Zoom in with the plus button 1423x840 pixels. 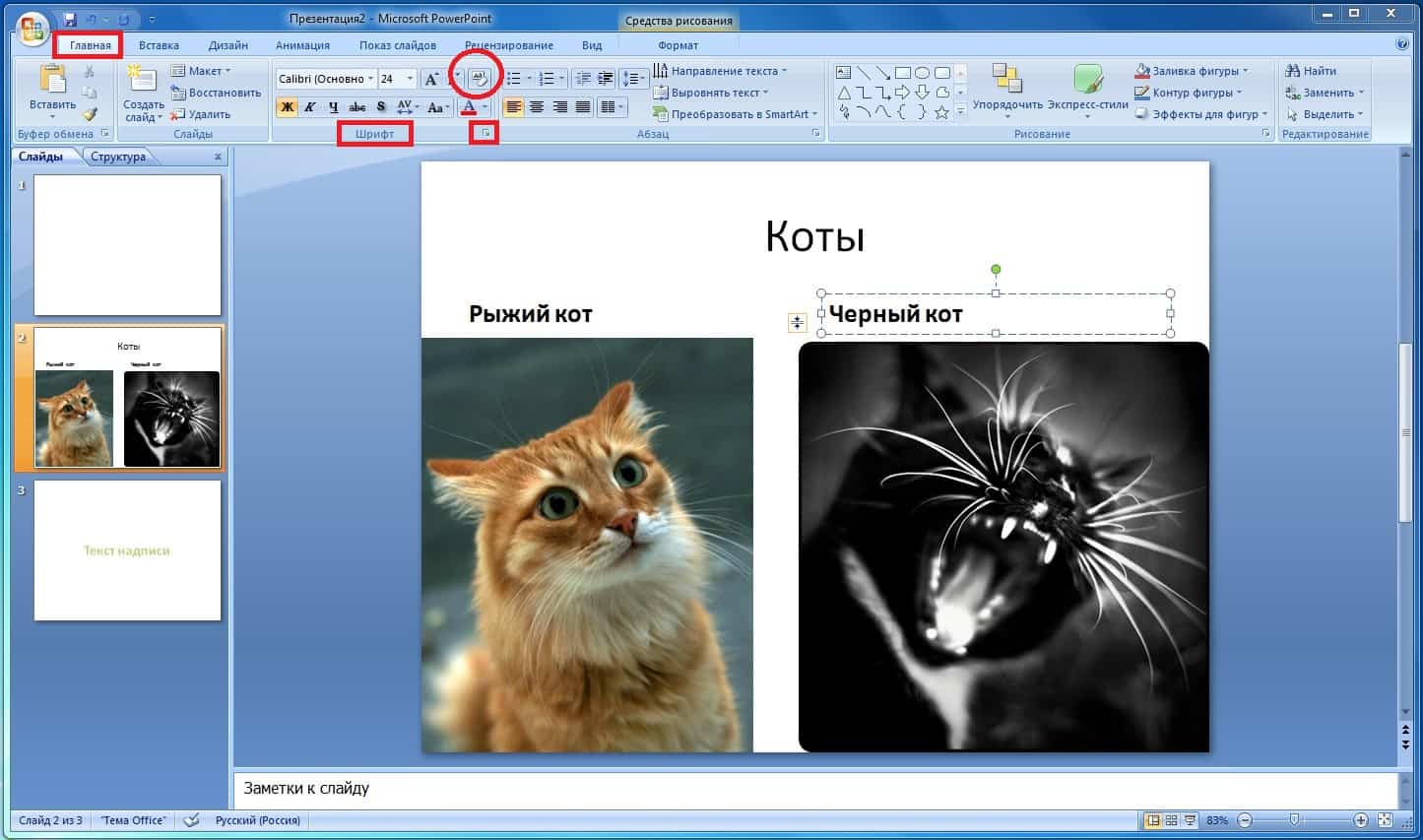pyautogui.click(x=1360, y=820)
